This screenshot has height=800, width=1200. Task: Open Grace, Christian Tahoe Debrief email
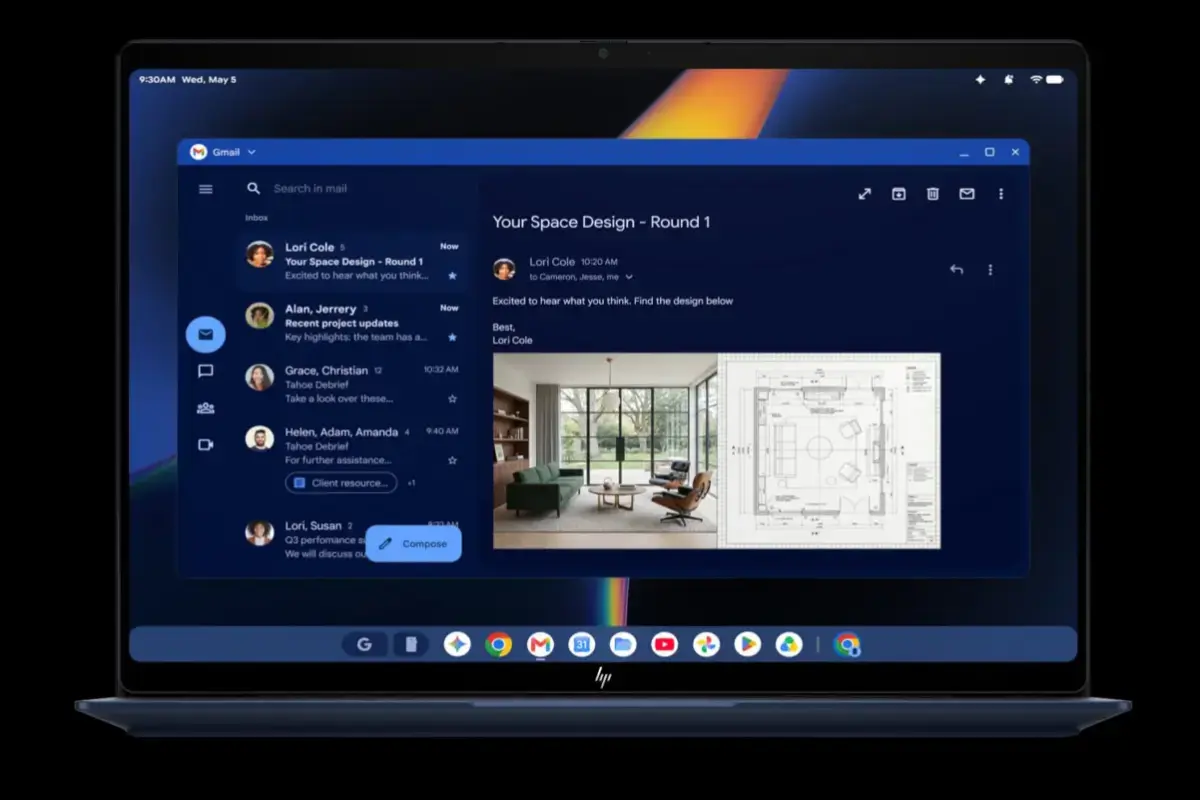(x=352, y=384)
